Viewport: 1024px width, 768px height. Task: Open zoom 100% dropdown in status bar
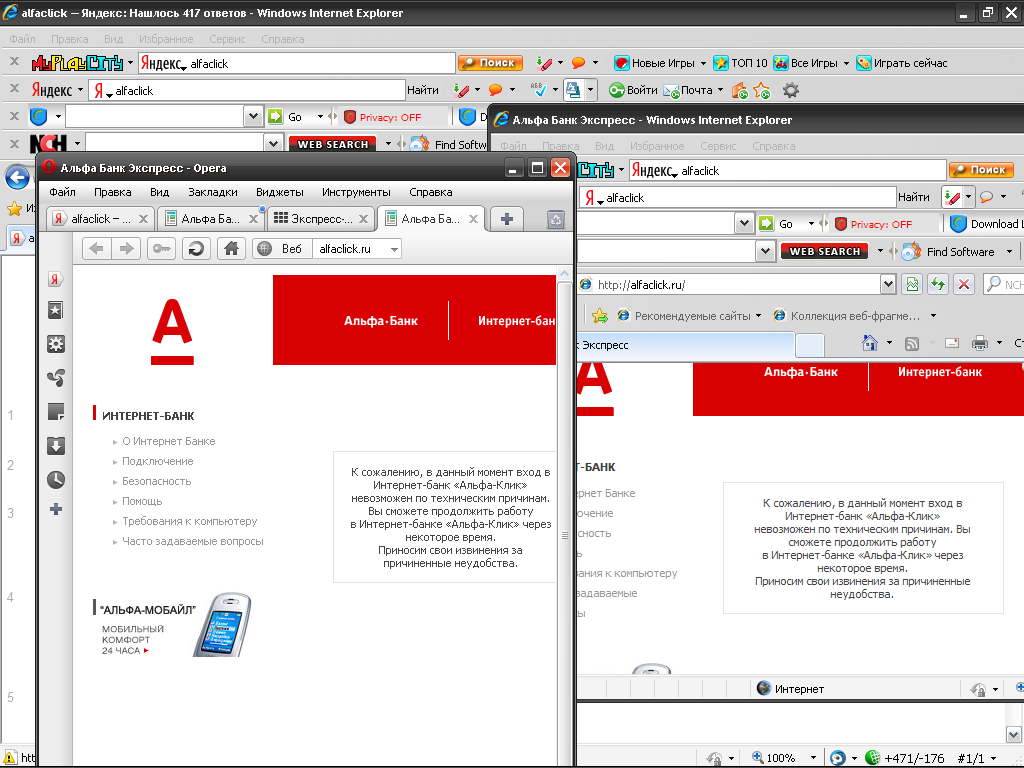pos(813,758)
